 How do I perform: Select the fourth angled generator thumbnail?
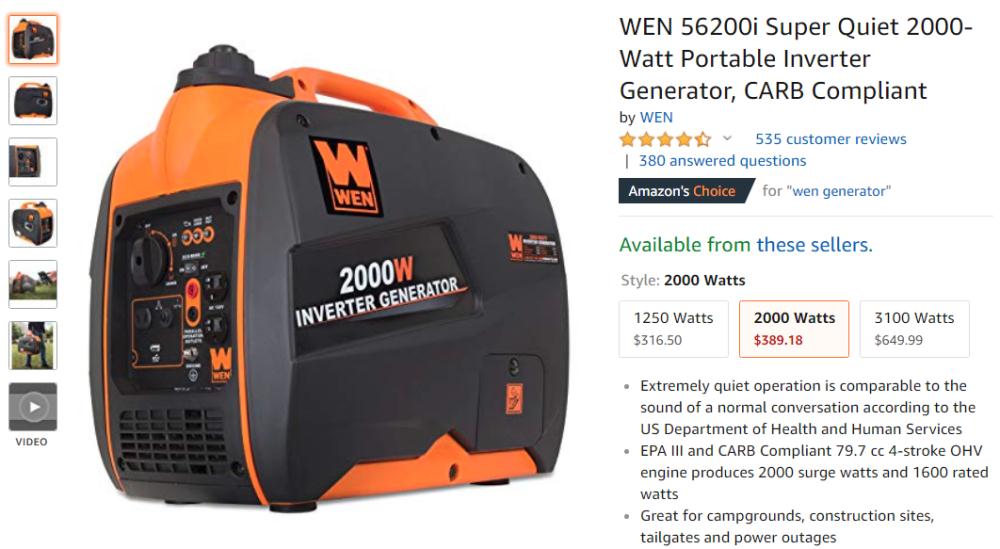[x=33, y=223]
